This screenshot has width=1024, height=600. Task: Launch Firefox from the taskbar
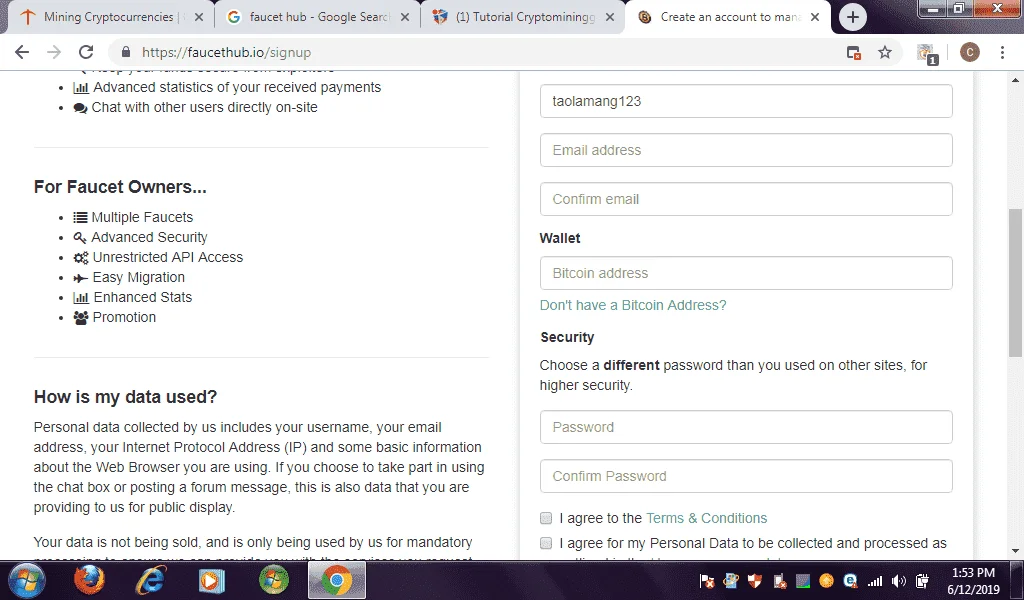(89, 580)
